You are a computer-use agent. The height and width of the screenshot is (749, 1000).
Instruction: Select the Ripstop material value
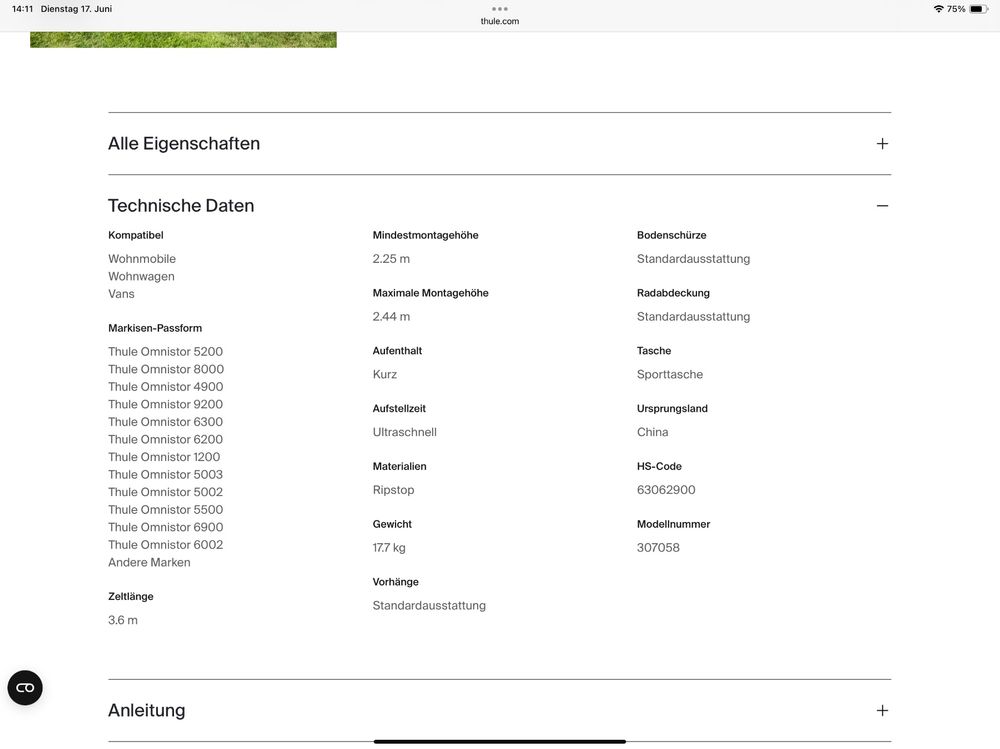coord(393,490)
